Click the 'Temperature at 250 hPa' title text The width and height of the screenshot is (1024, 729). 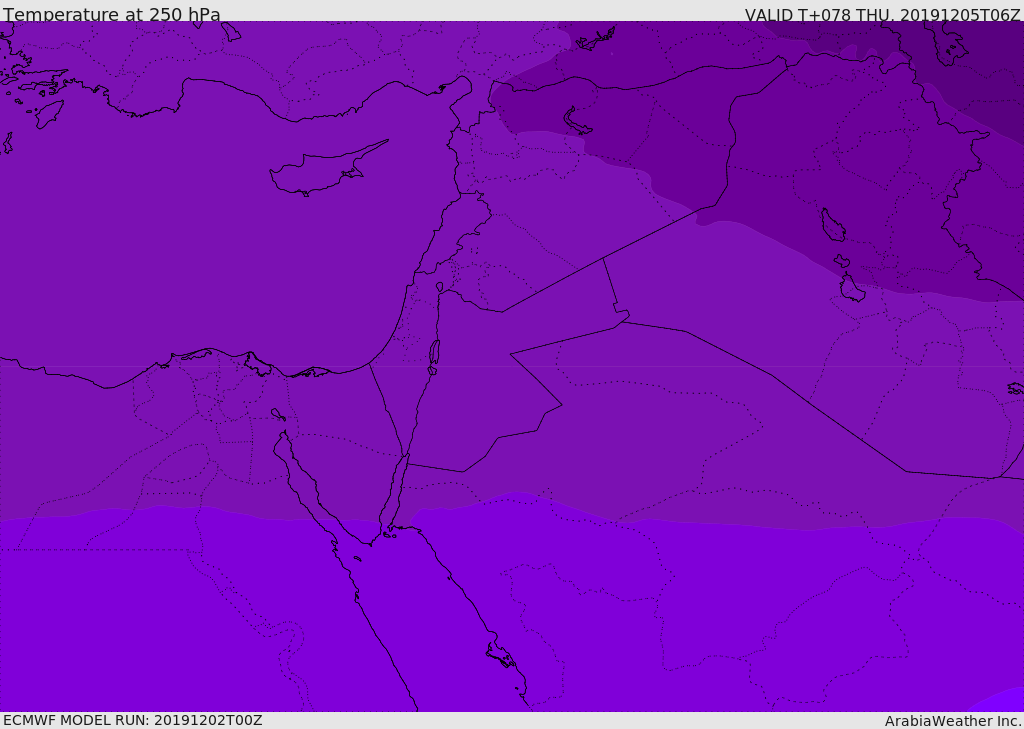pyautogui.click(x=112, y=14)
